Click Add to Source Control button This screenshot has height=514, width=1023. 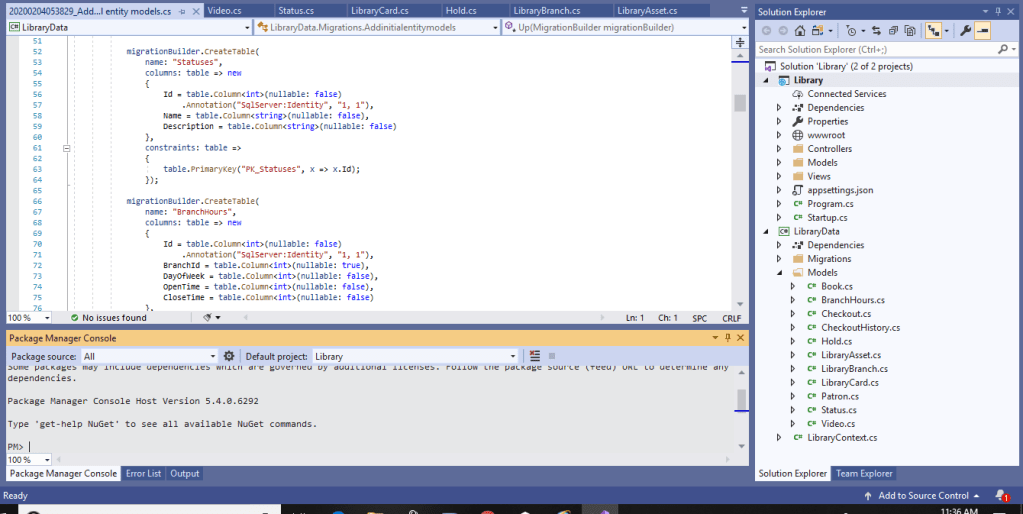[922, 495]
